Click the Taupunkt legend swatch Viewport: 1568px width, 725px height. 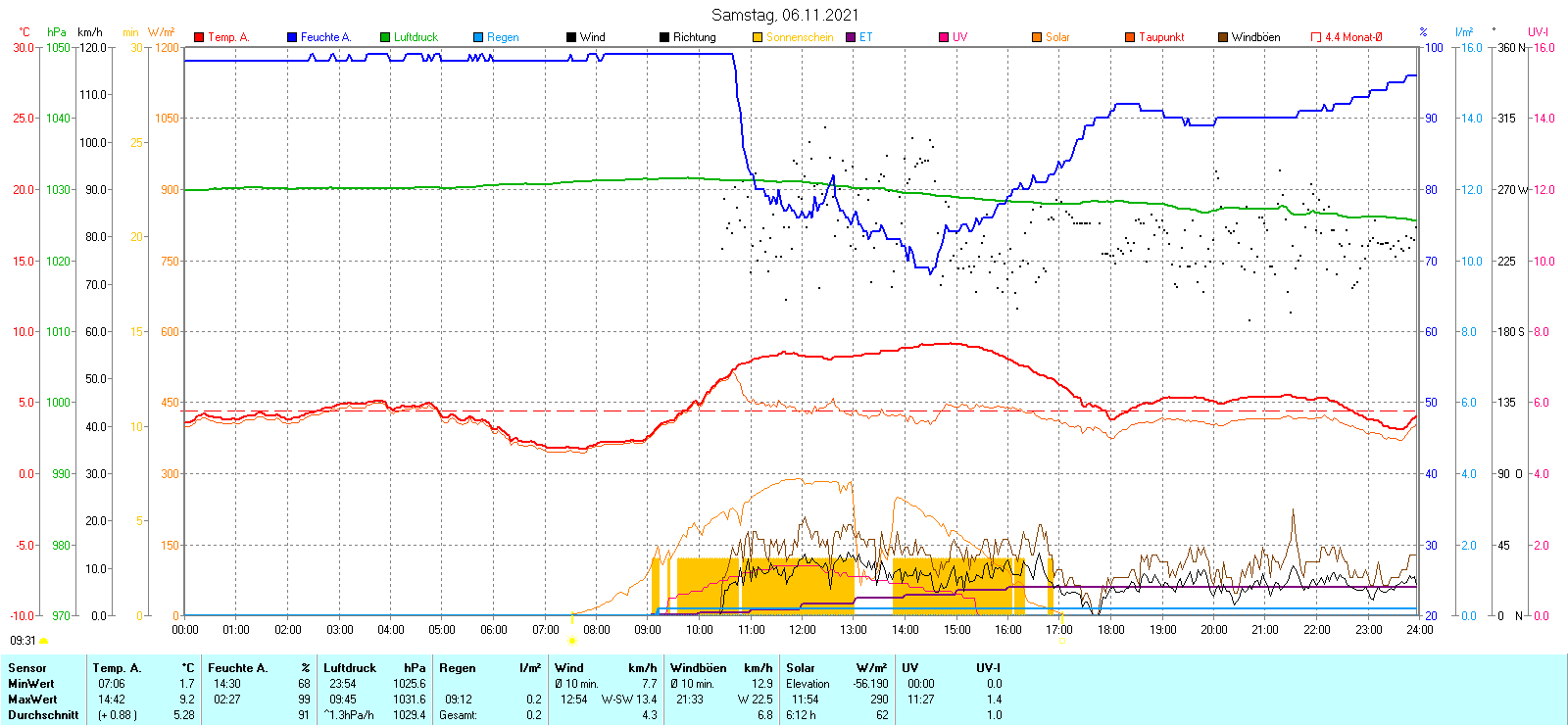pyautogui.click(x=1130, y=37)
